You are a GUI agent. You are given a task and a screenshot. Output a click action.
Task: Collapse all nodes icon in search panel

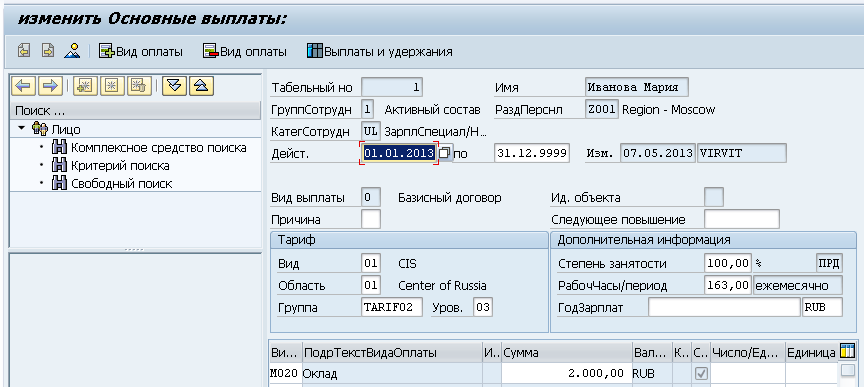201,85
